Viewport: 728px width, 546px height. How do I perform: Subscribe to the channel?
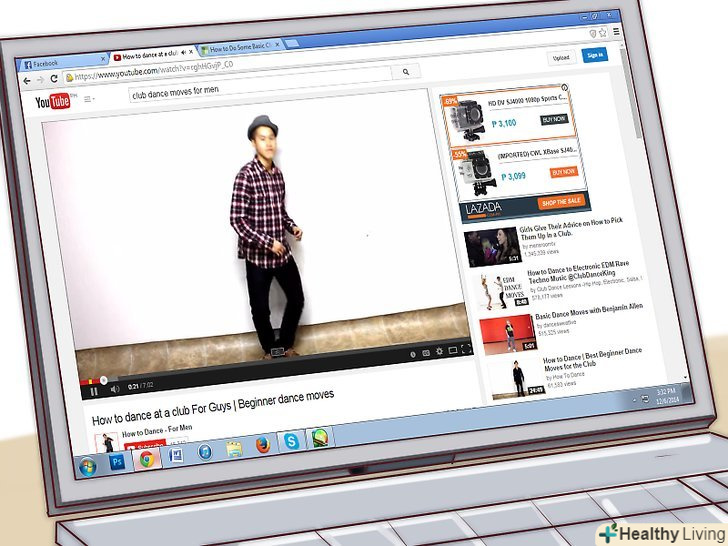(x=145, y=445)
